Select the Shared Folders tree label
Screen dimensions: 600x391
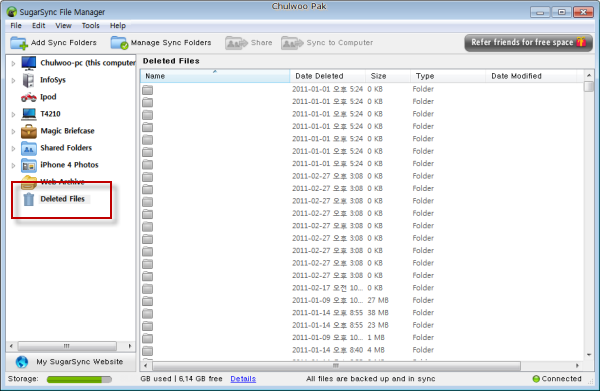[x=66, y=148]
